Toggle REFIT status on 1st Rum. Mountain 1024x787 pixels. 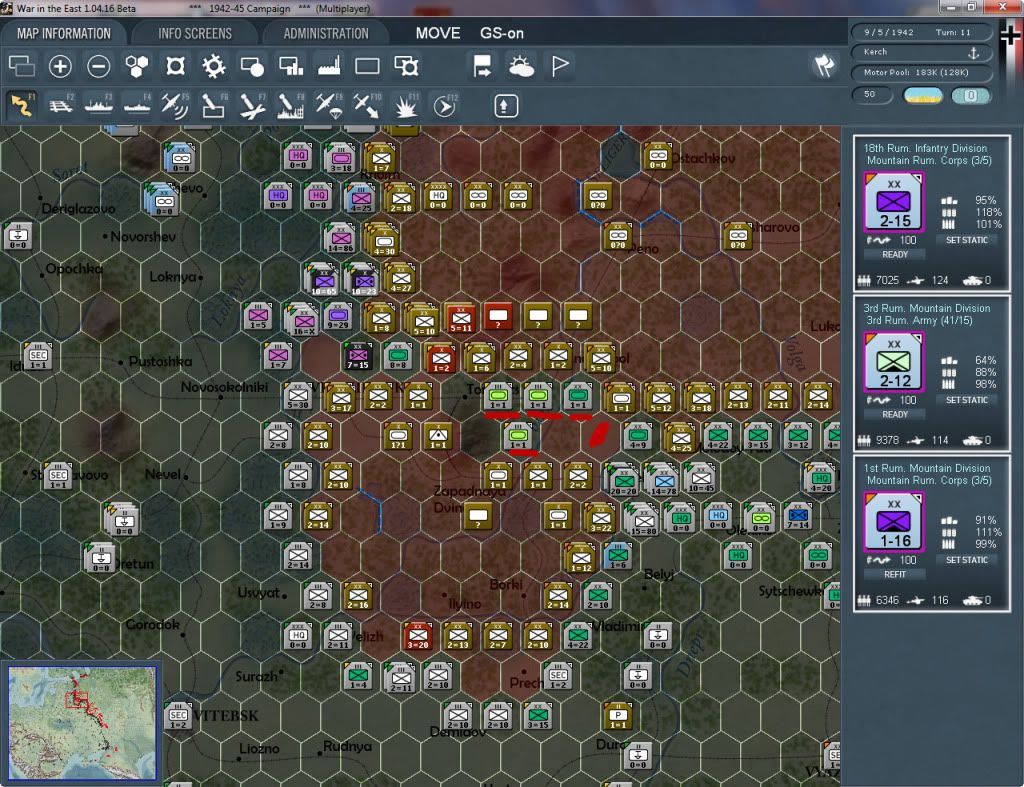pyautogui.click(x=895, y=575)
